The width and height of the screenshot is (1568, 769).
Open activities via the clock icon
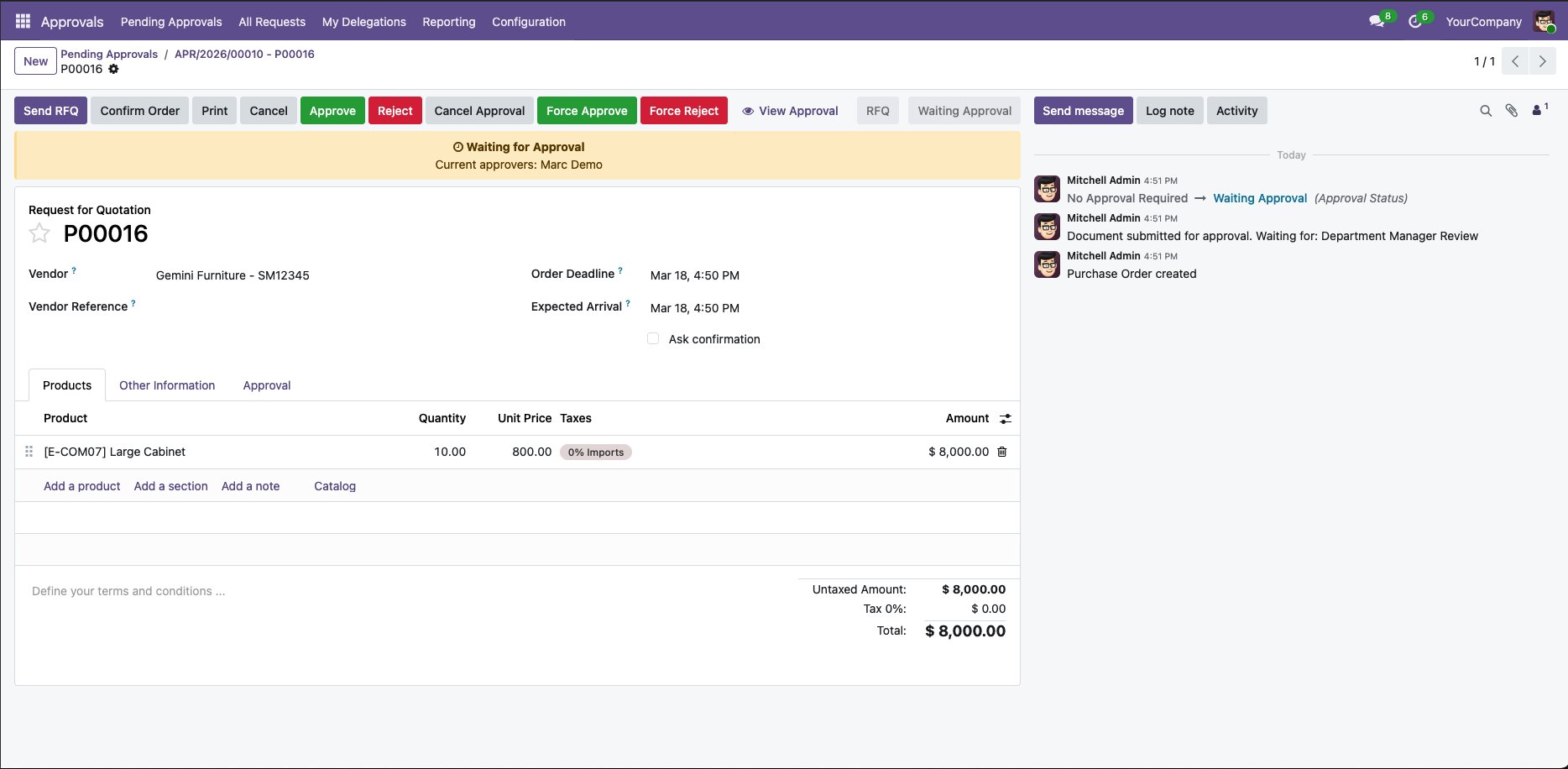tap(1417, 21)
